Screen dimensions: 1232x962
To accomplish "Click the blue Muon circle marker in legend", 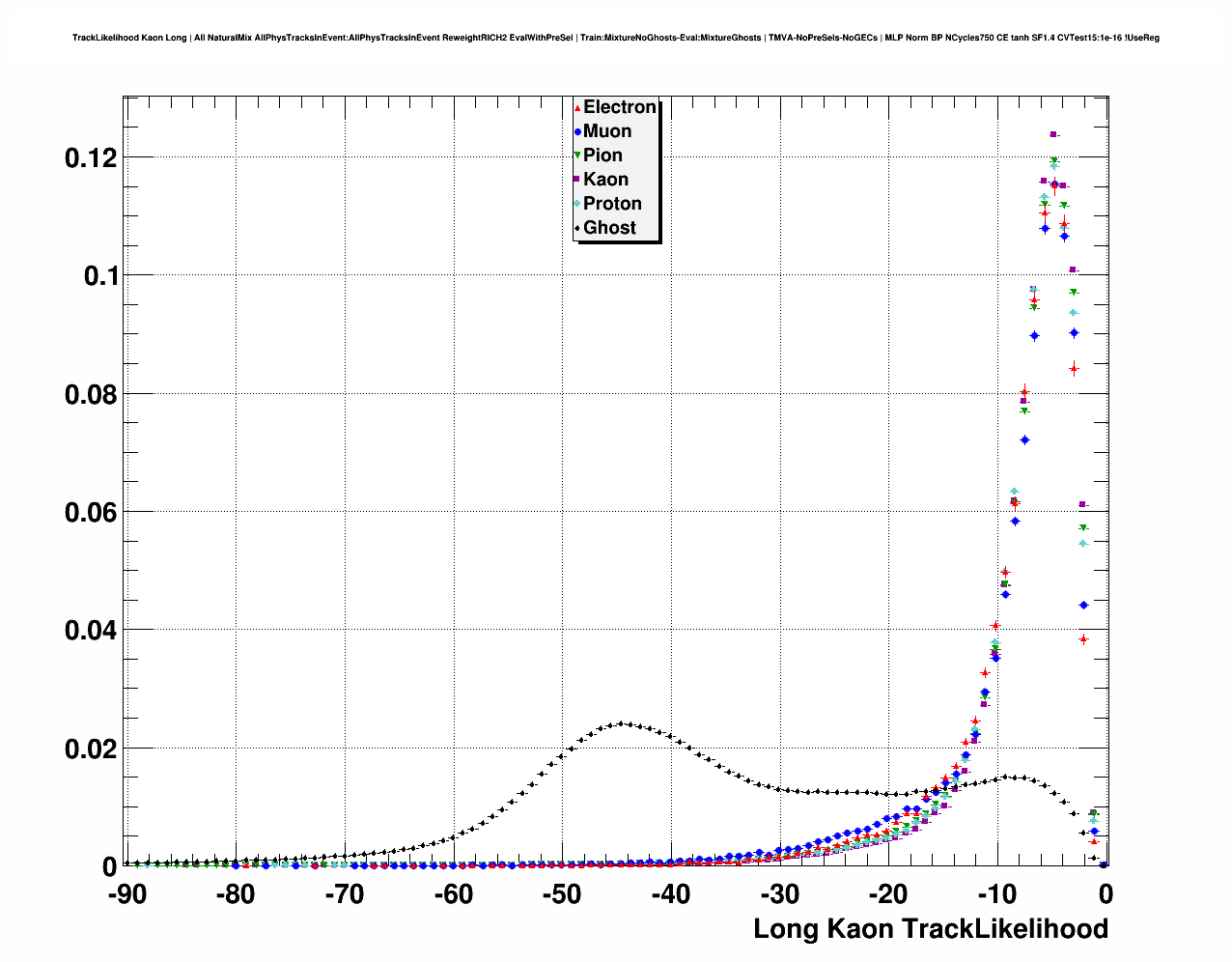I will (577, 132).
